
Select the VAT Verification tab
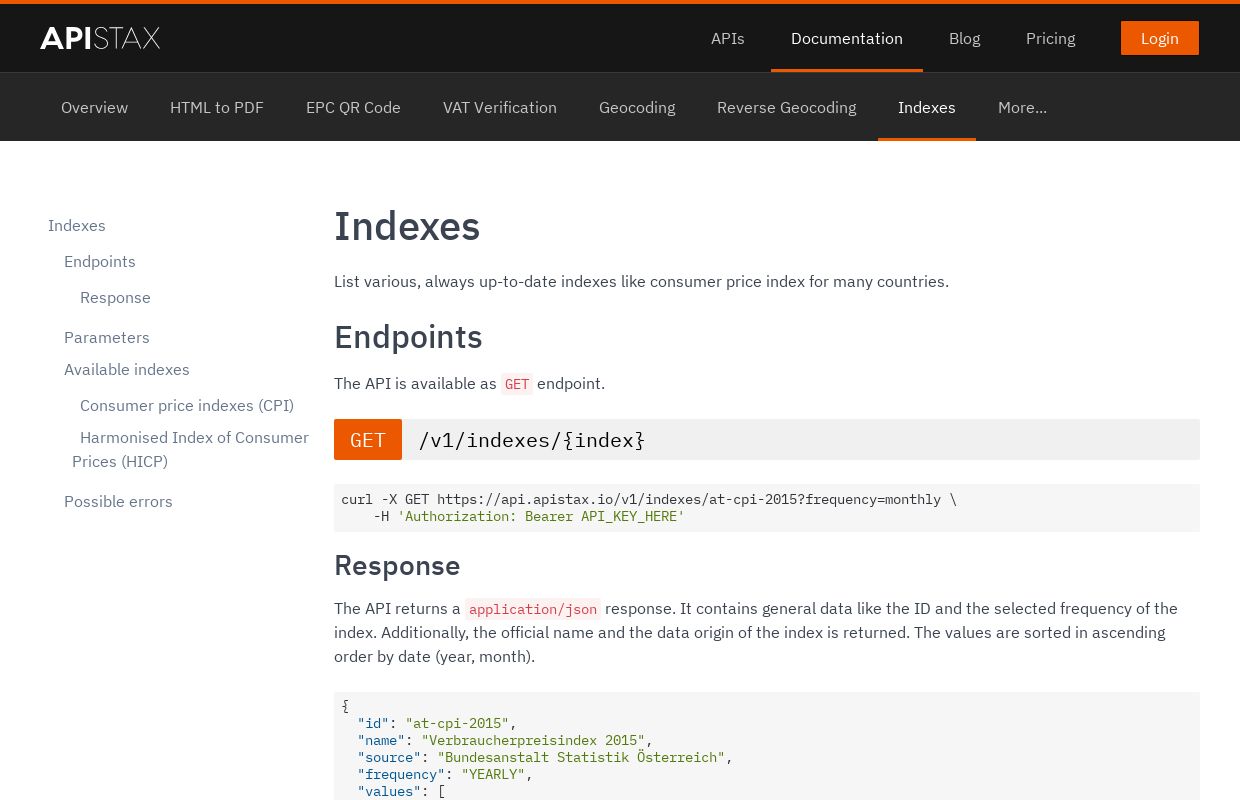pyautogui.click(x=499, y=107)
